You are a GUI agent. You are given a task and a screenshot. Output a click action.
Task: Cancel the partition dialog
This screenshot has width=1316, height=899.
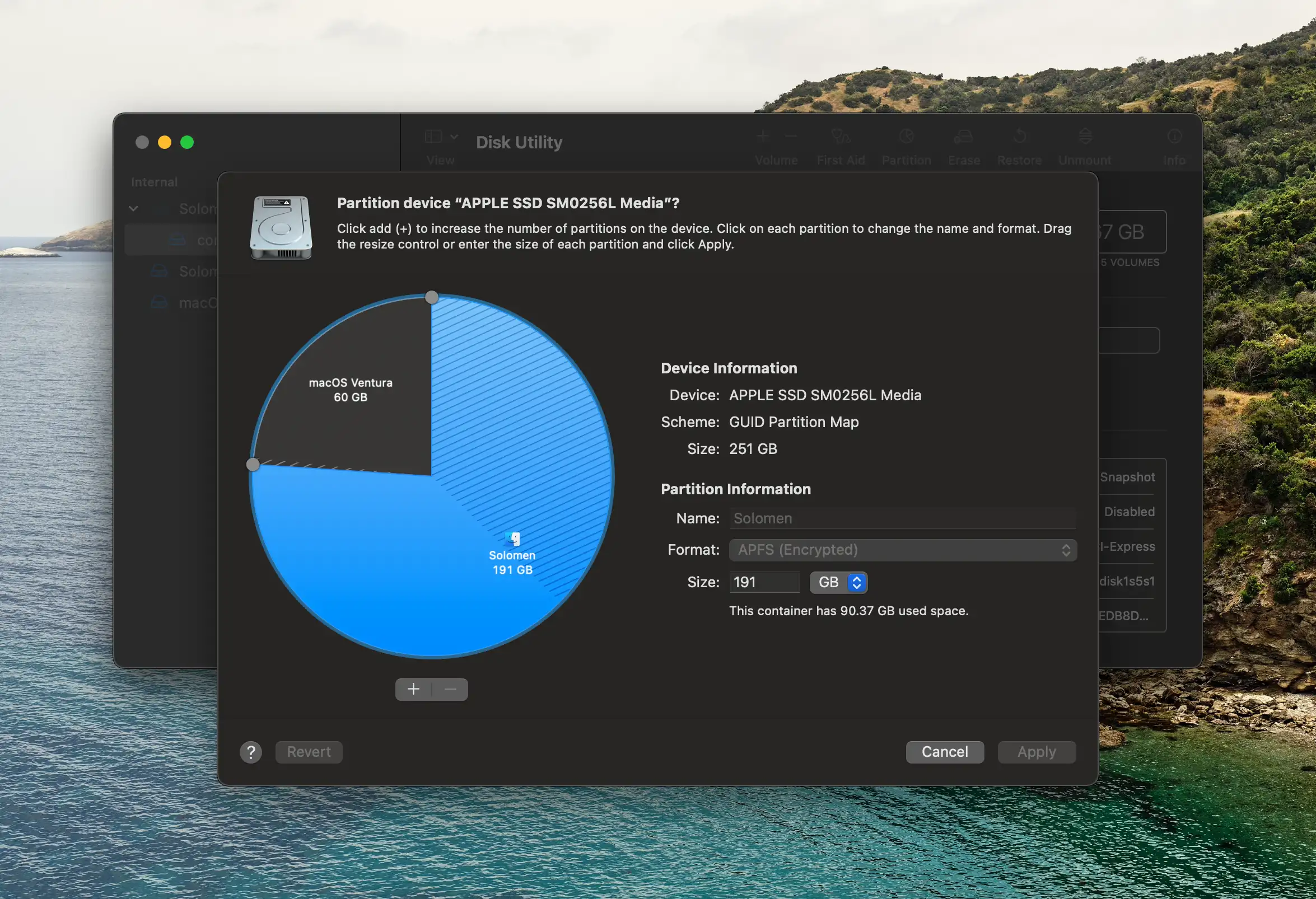945,752
